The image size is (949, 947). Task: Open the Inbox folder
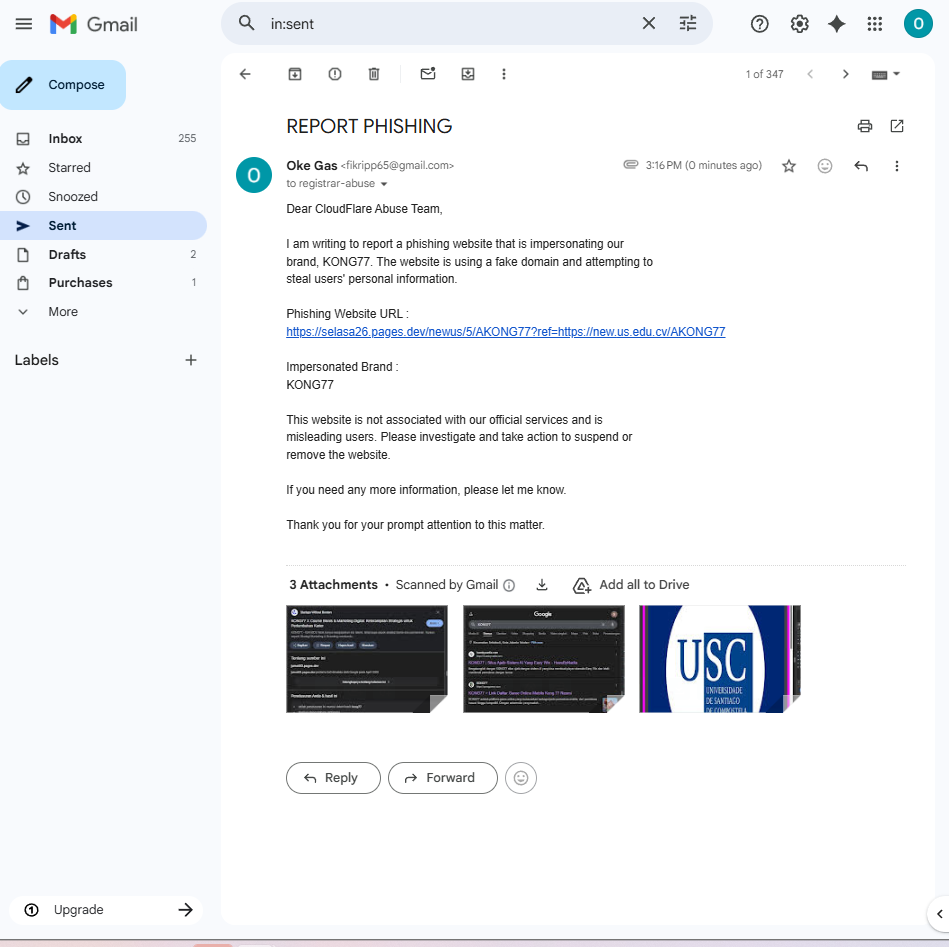103,139
